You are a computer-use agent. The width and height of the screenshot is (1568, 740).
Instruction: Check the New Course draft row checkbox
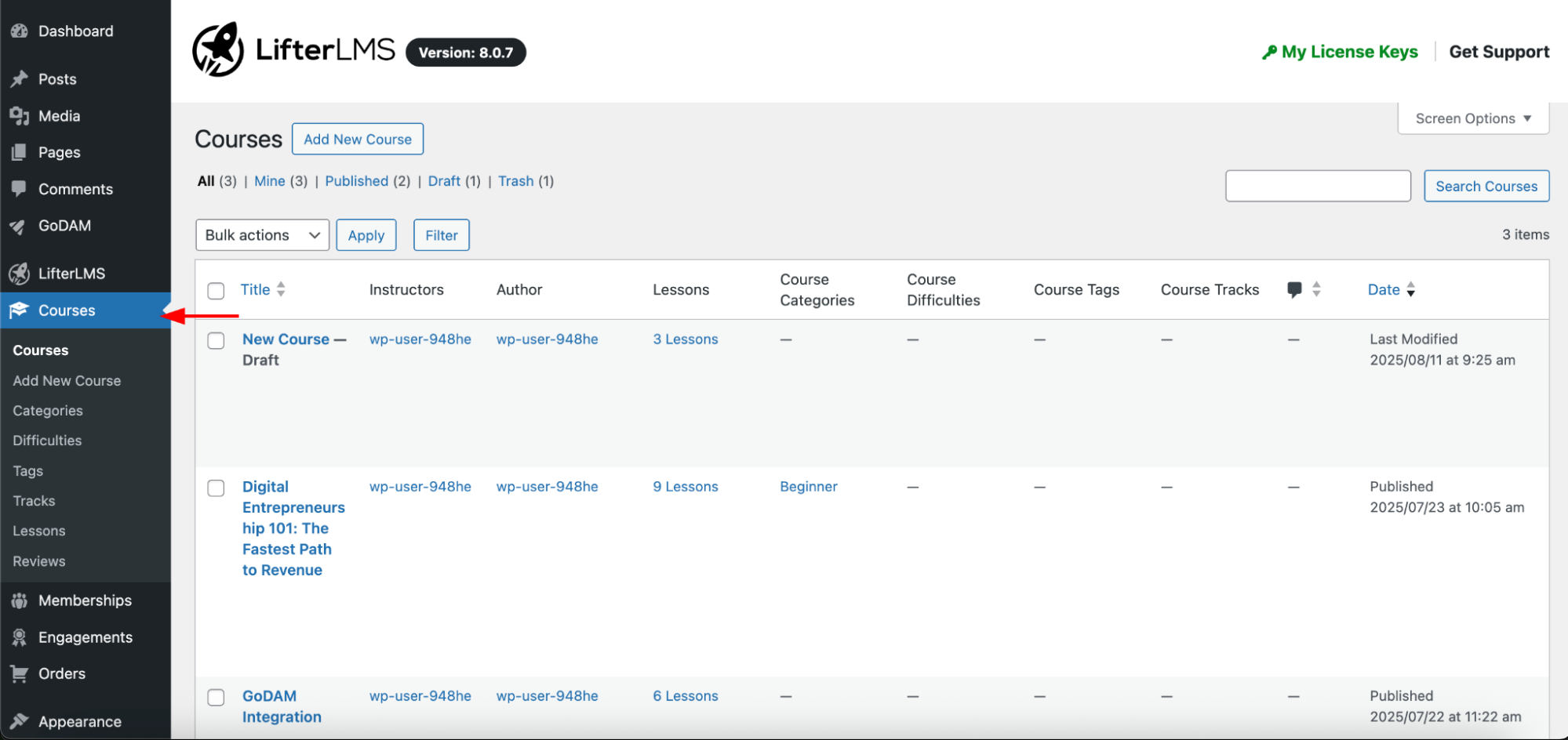(216, 341)
